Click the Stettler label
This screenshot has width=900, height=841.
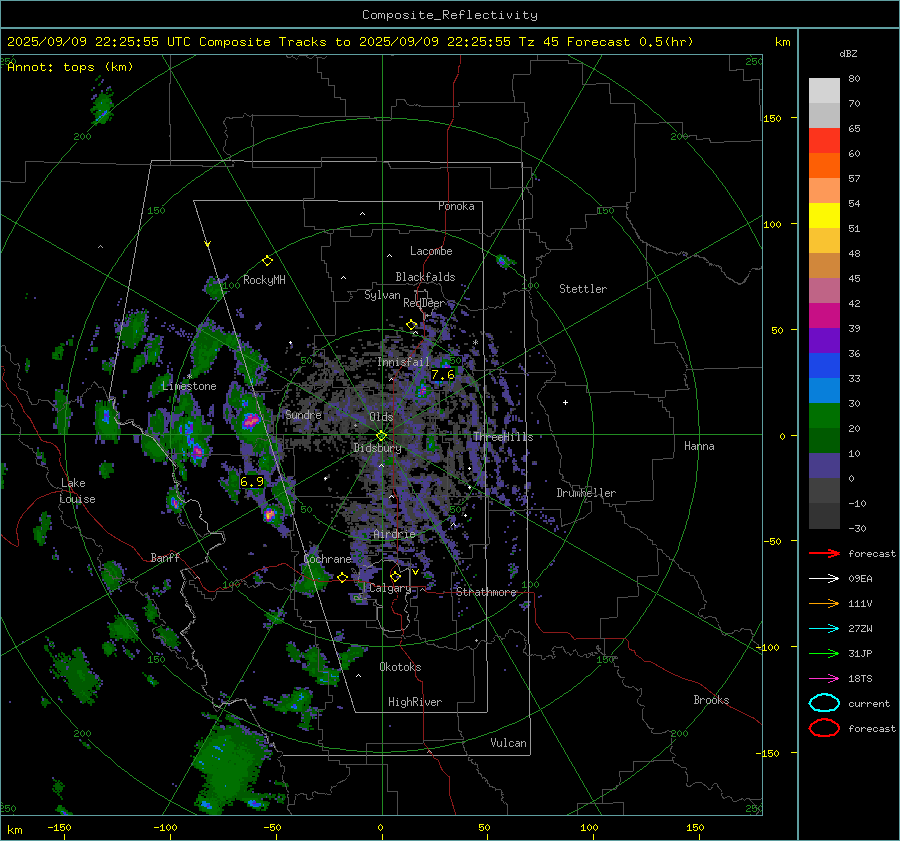[x=583, y=289]
